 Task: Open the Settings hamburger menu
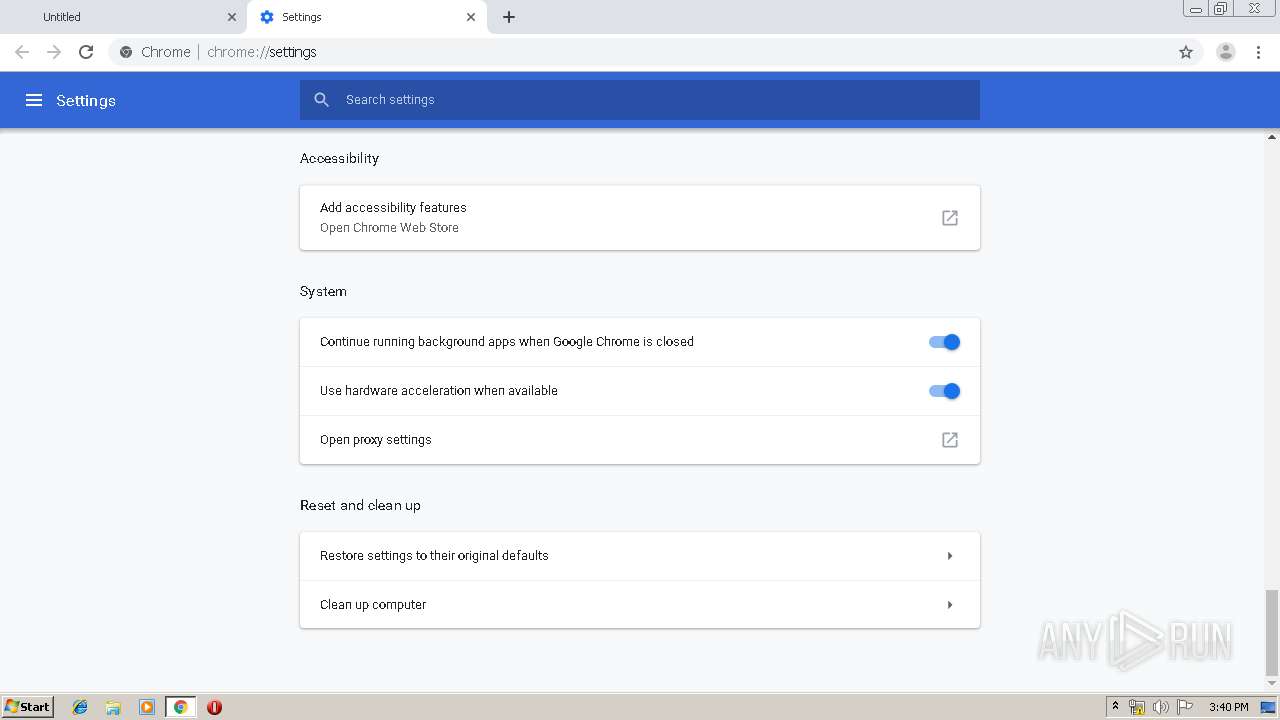[34, 100]
